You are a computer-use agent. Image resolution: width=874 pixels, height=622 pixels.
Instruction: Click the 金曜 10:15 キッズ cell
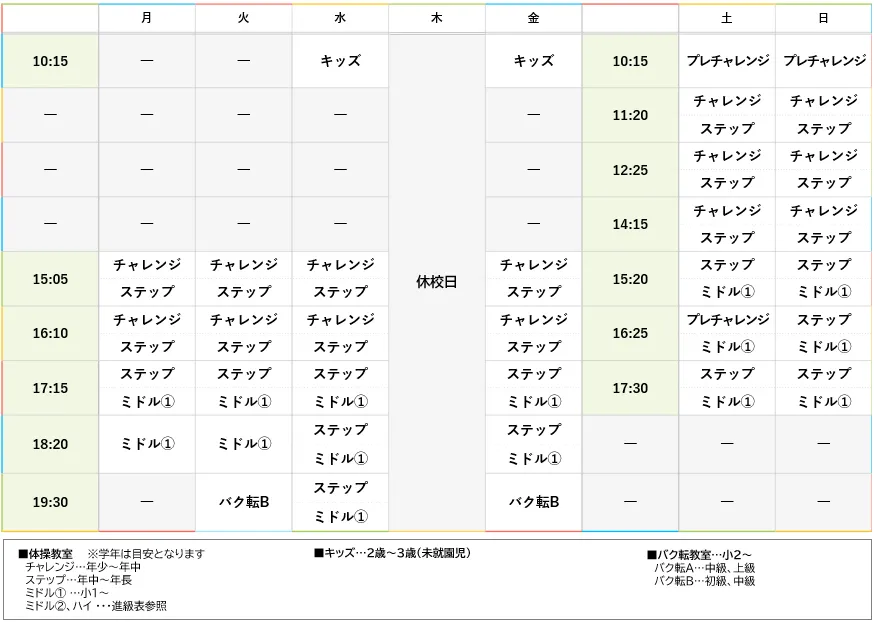point(533,60)
